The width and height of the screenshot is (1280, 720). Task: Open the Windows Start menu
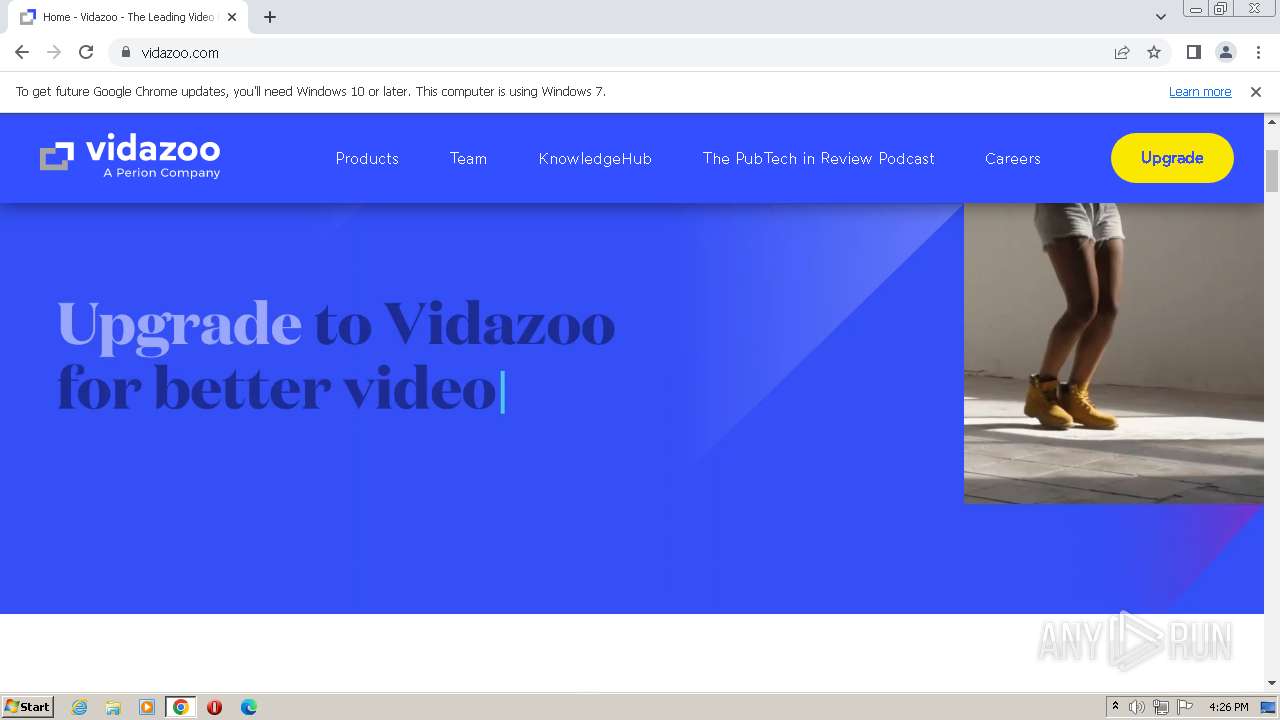click(28, 706)
